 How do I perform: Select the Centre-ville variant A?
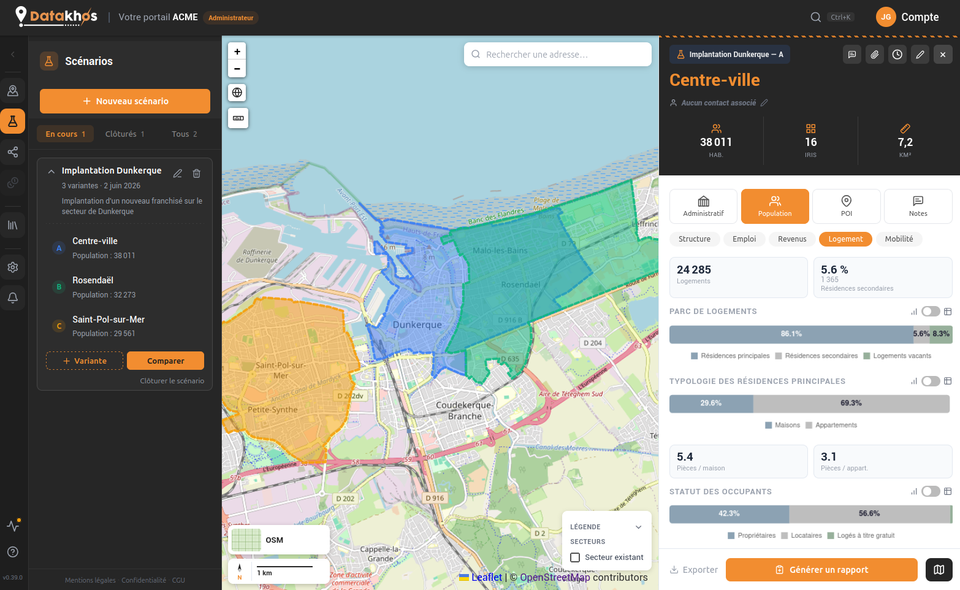125,248
